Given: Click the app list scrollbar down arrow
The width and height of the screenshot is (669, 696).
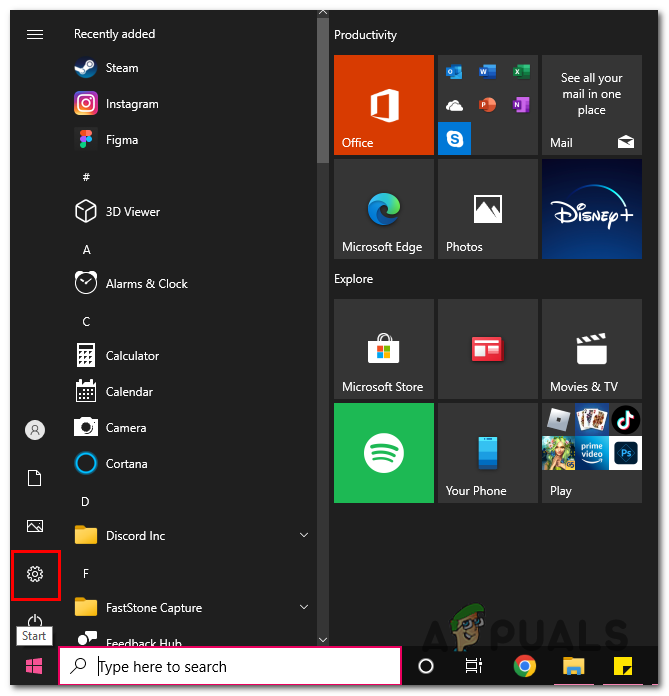Looking at the screenshot, I should [x=323, y=640].
